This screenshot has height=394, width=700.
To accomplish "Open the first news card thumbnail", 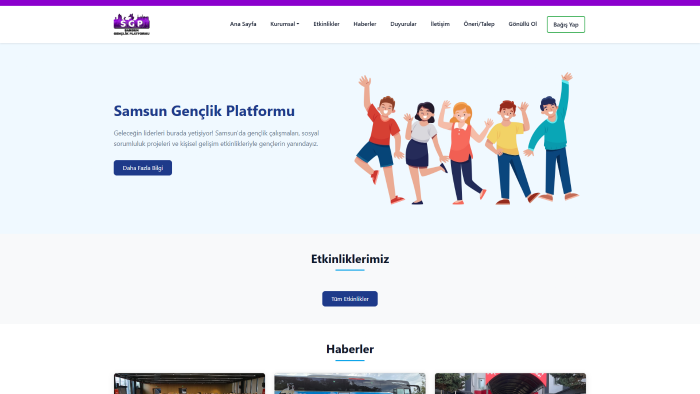I will 189,384.
